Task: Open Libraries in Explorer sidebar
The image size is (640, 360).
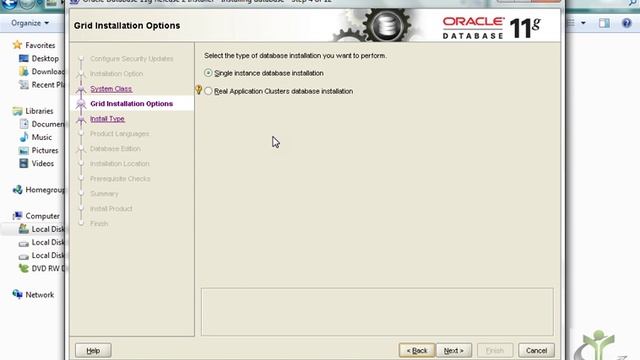Action: pos(39,111)
